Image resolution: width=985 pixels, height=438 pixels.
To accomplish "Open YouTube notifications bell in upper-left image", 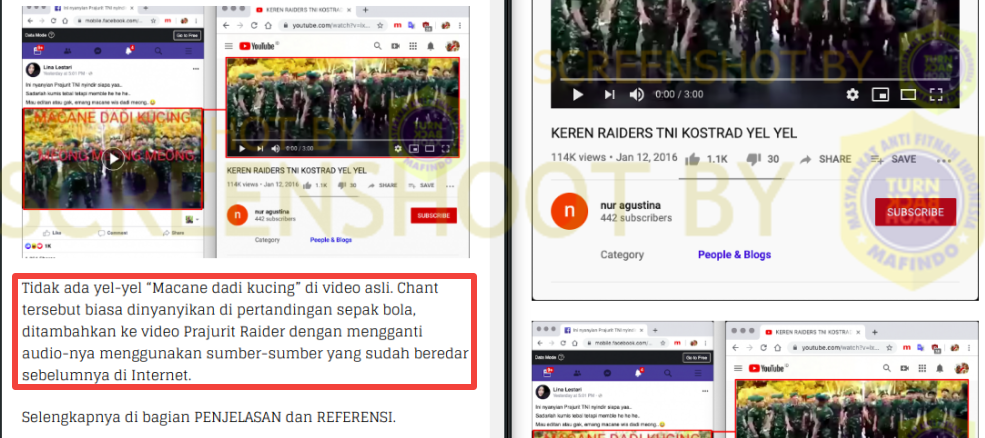I will click(430, 46).
